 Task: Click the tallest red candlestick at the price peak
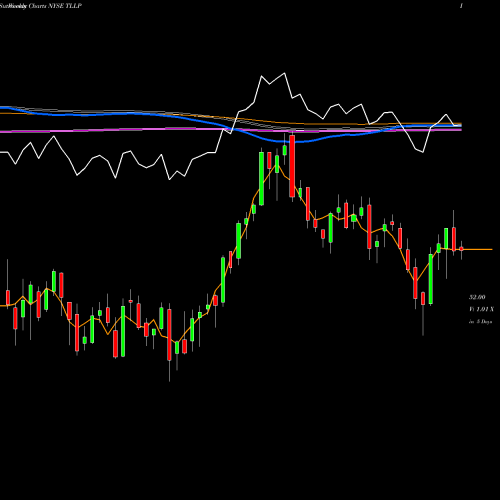click(292, 166)
